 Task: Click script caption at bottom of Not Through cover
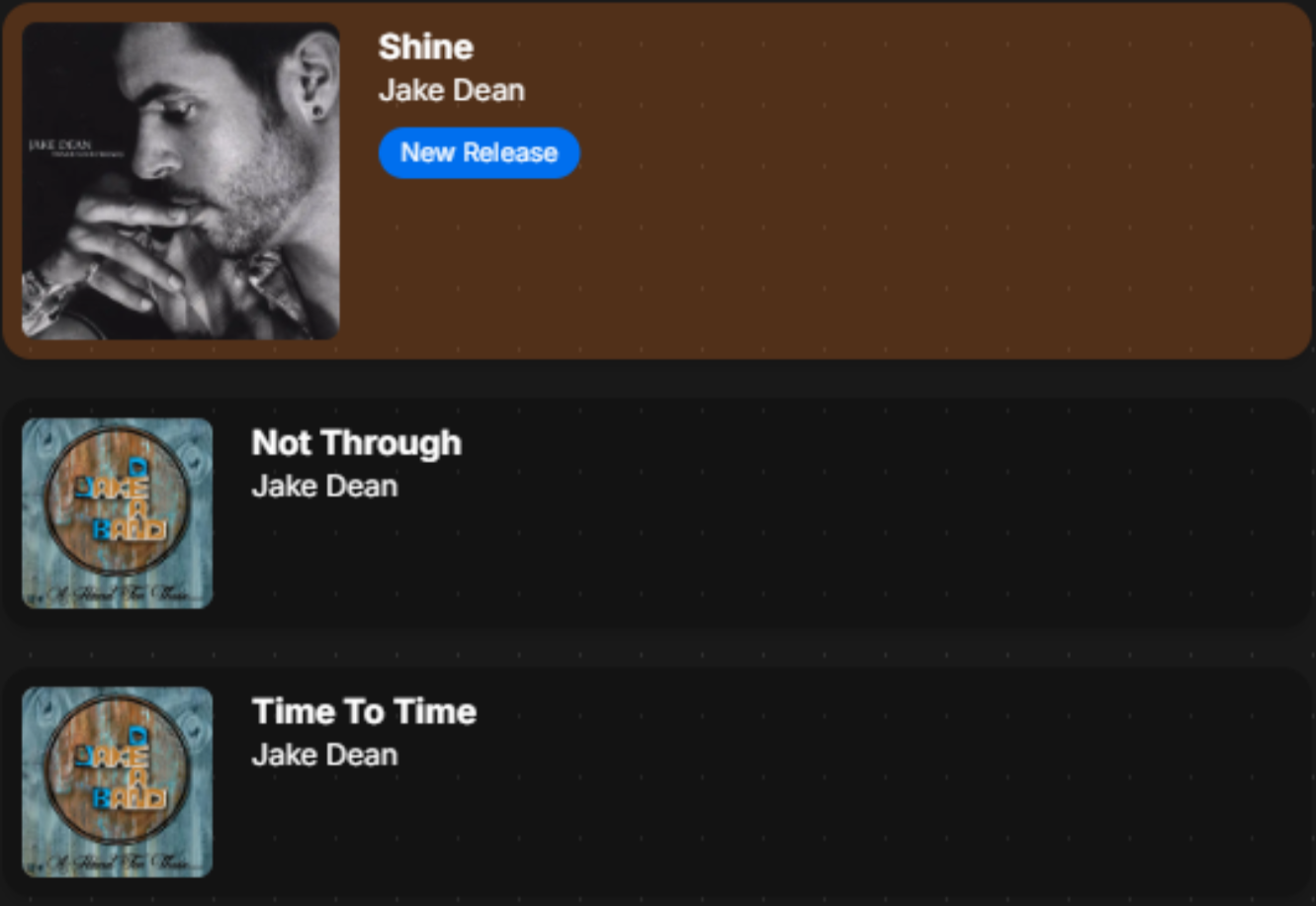117,595
